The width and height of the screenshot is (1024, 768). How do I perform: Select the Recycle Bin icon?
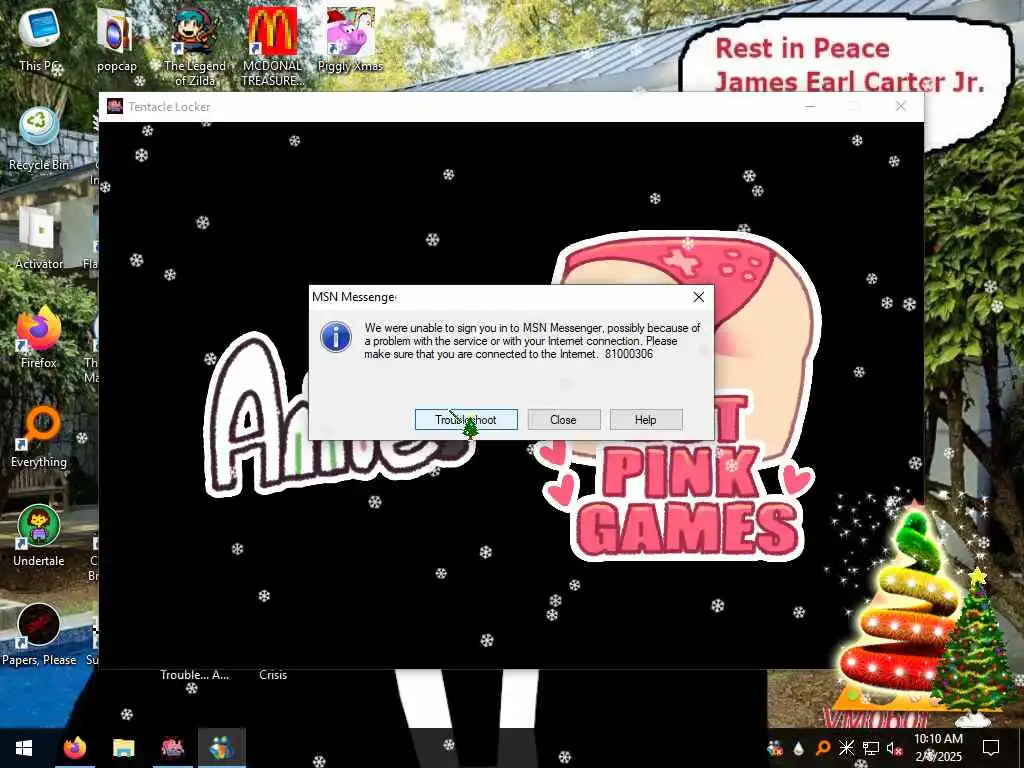tap(39, 139)
